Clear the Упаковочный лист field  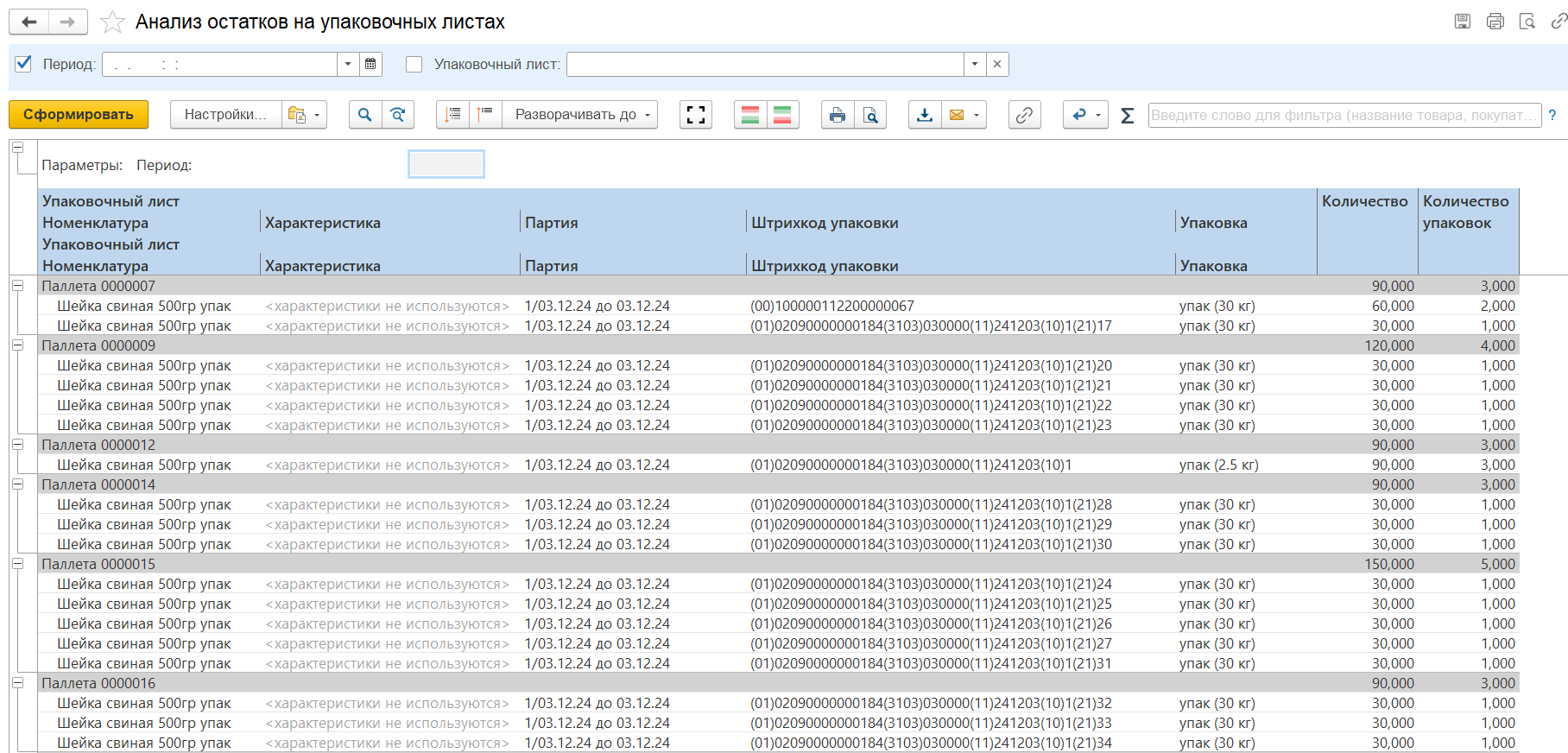(x=997, y=64)
